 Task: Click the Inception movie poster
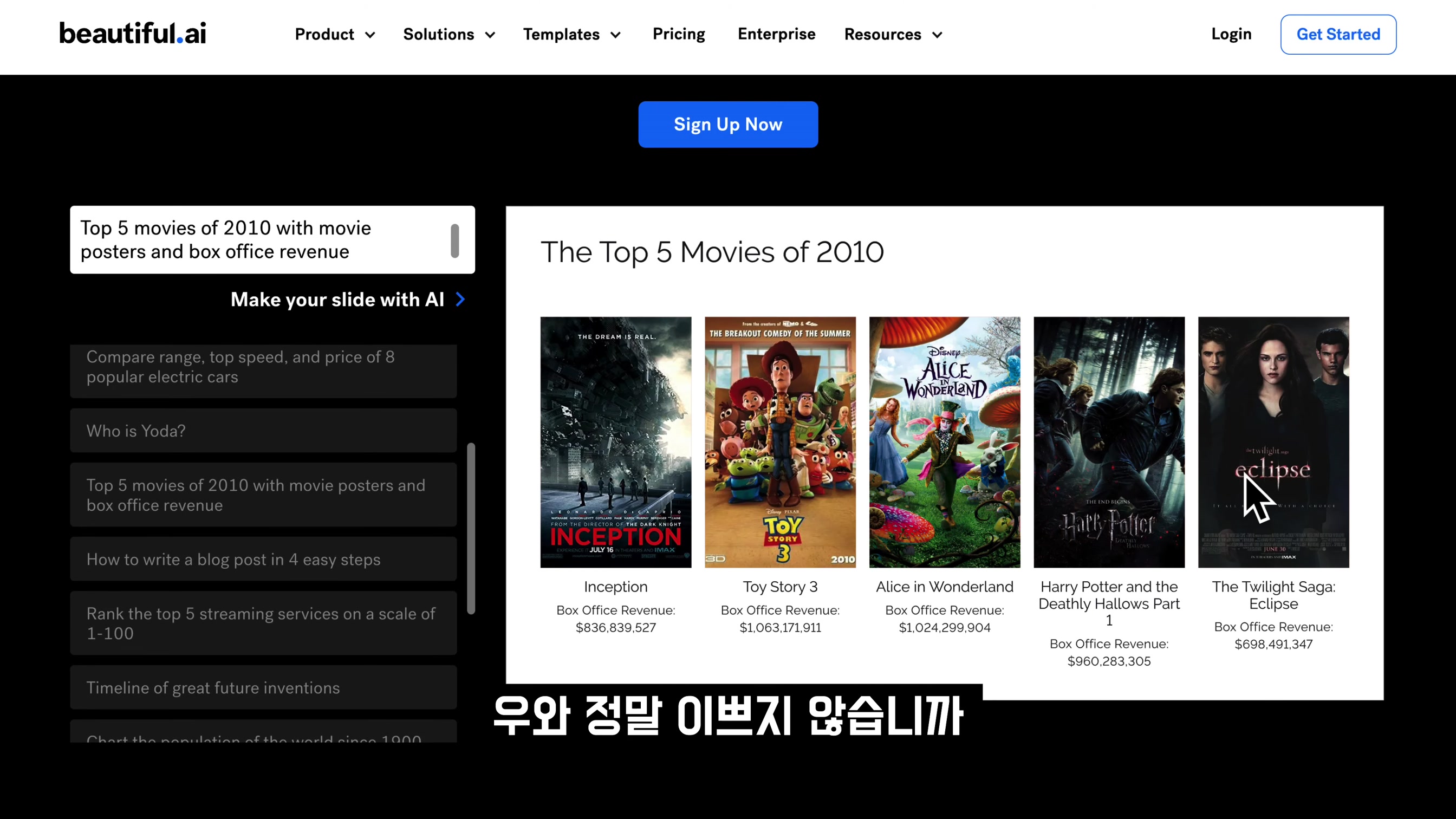[615, 442]
